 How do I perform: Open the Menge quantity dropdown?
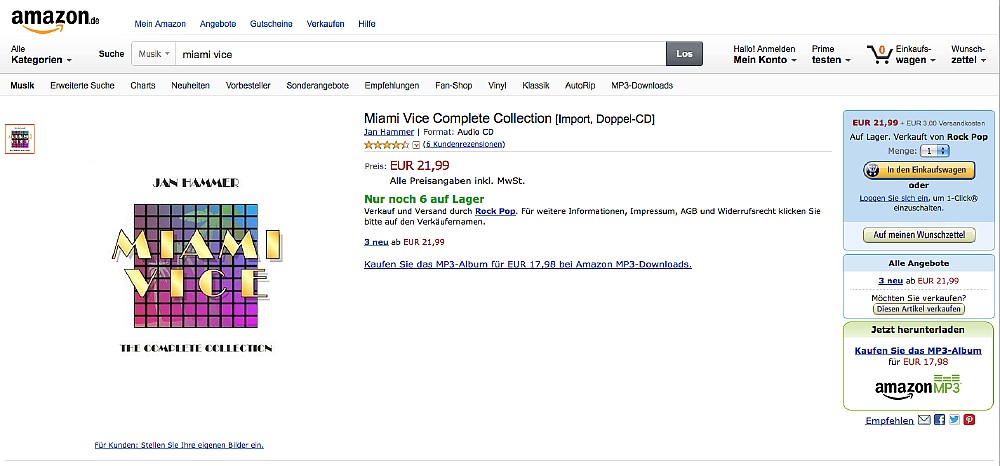pyautogui.click(x=935, y=151)
